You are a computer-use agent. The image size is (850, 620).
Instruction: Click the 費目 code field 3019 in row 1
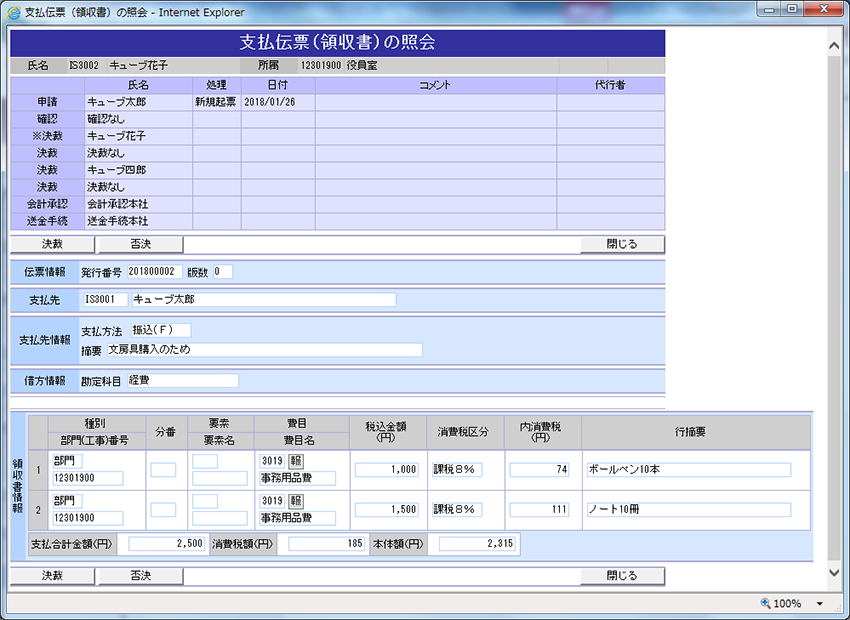(272, 461)
